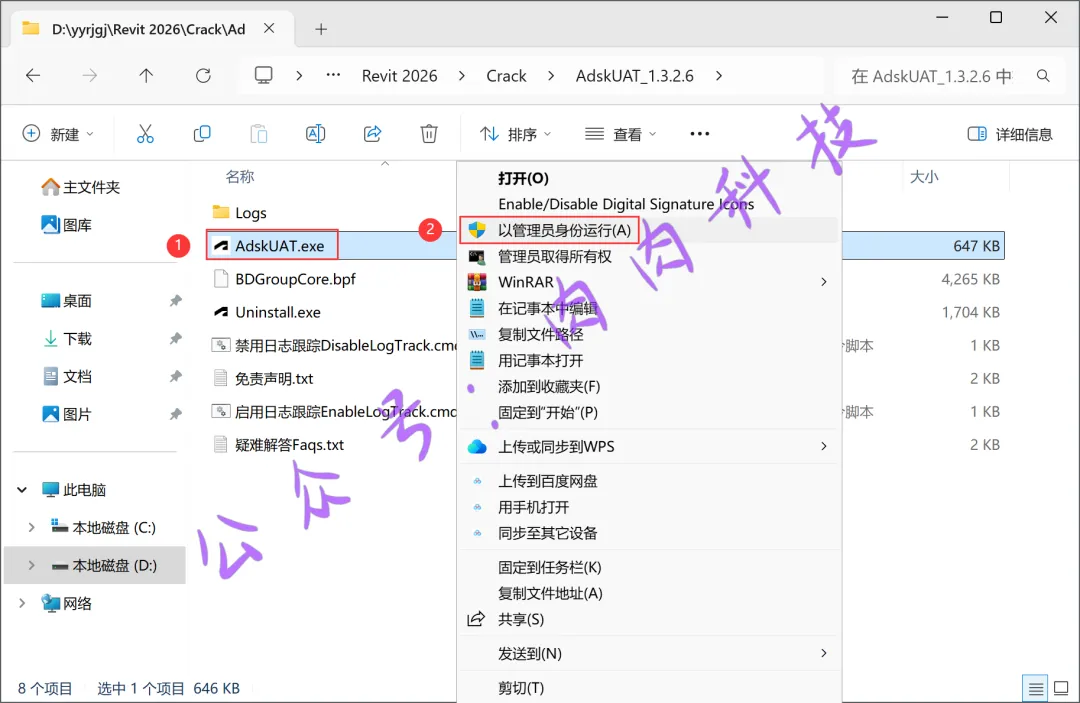Expand the 网络 tree node
Image resolution: width=1080 pixels, height=703 pixels.
click(22, 603)
